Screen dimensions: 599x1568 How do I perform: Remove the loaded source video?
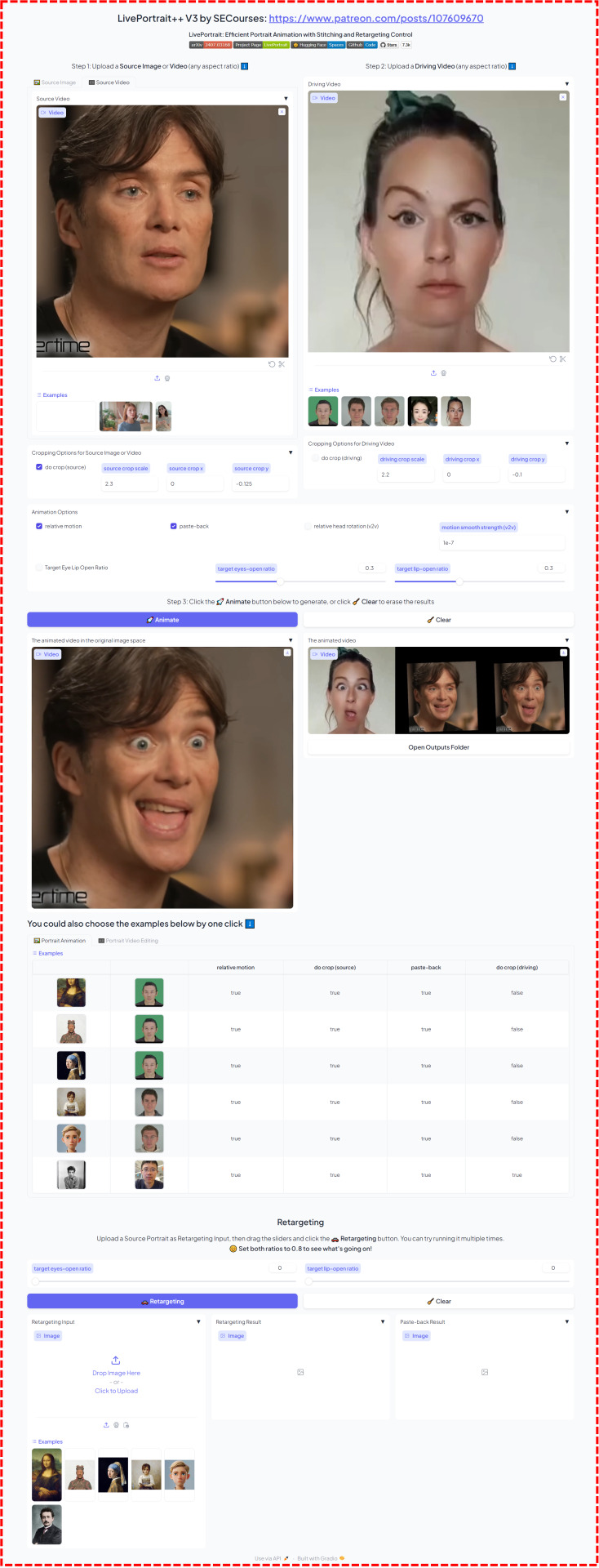pos(282,112)
